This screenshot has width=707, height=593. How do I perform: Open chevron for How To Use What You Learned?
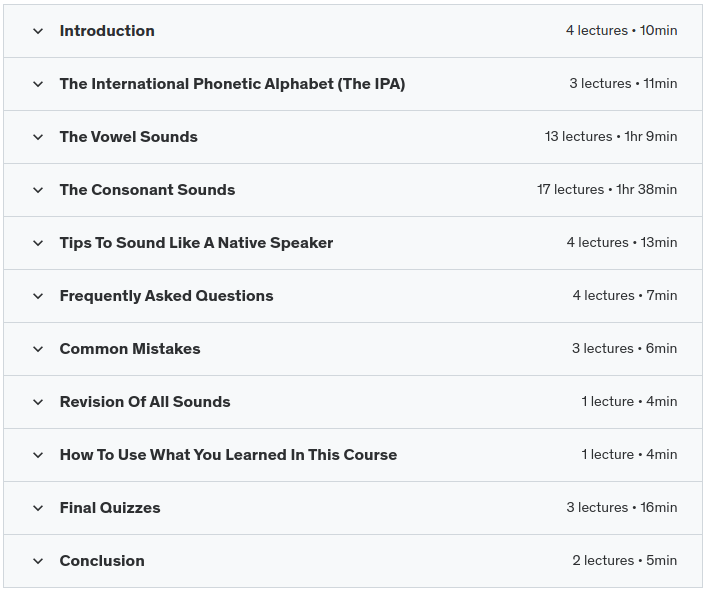[x=38, y=455]
